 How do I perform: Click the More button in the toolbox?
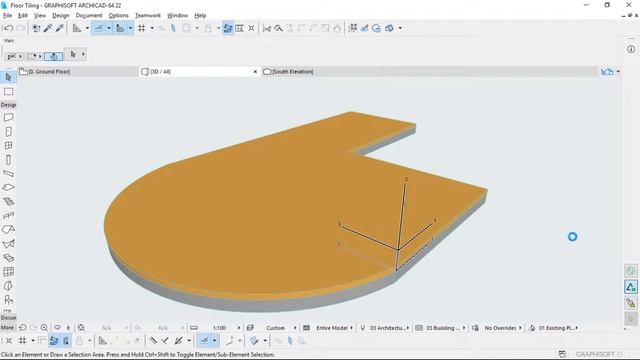pos(7,328)
